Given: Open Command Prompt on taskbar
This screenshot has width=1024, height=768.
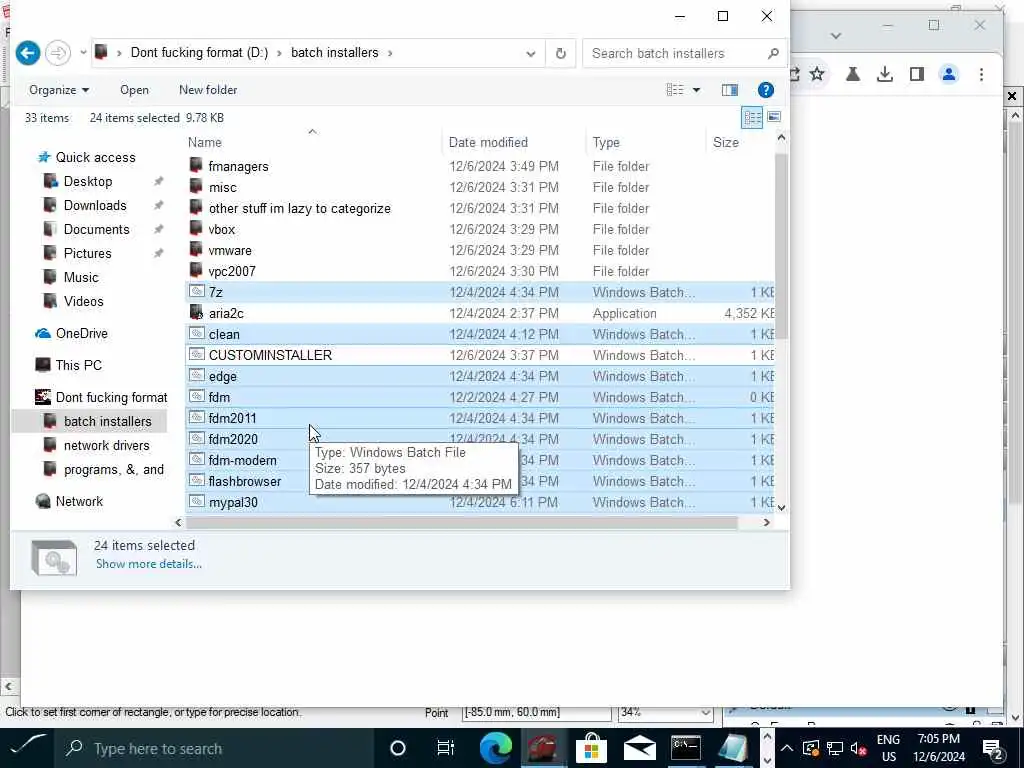Looking at the screenshot, I should (687, 748).
